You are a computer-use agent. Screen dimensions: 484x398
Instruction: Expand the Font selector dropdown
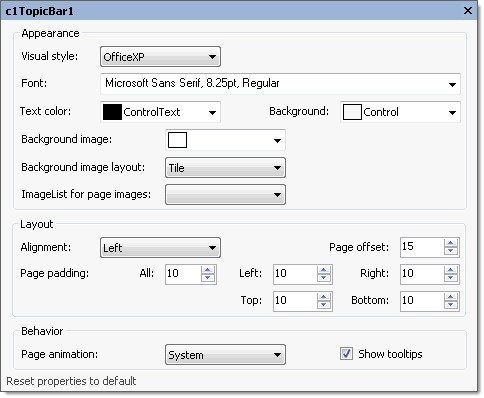[x=280, y=84]
